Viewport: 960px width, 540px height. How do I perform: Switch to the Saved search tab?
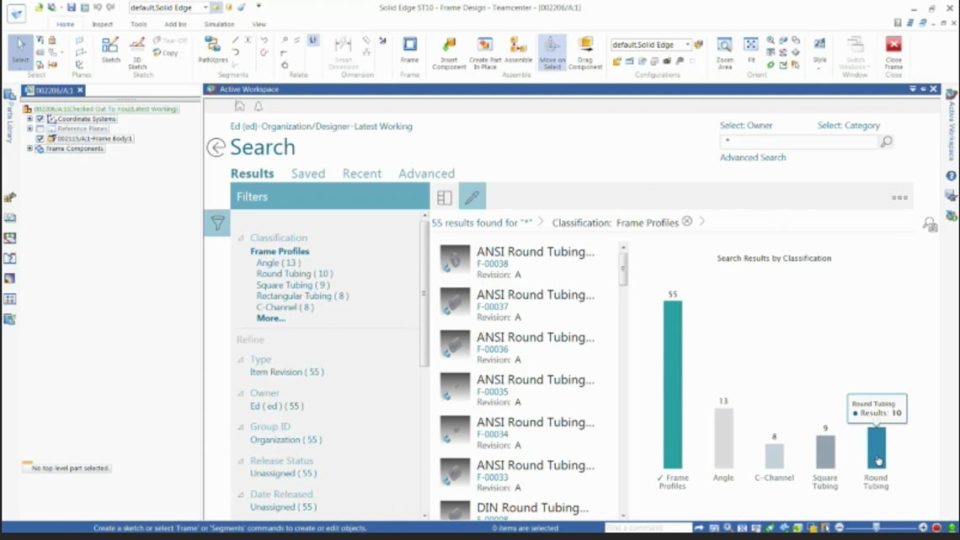[308, 174]
